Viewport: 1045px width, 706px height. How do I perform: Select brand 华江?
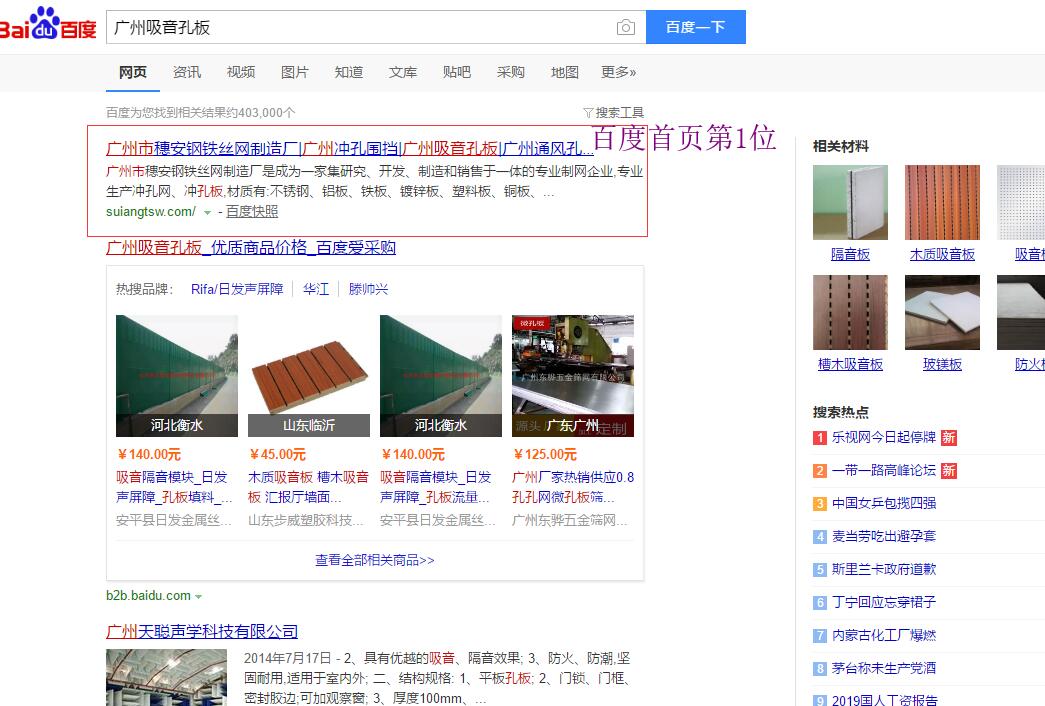tap(316, 289)
